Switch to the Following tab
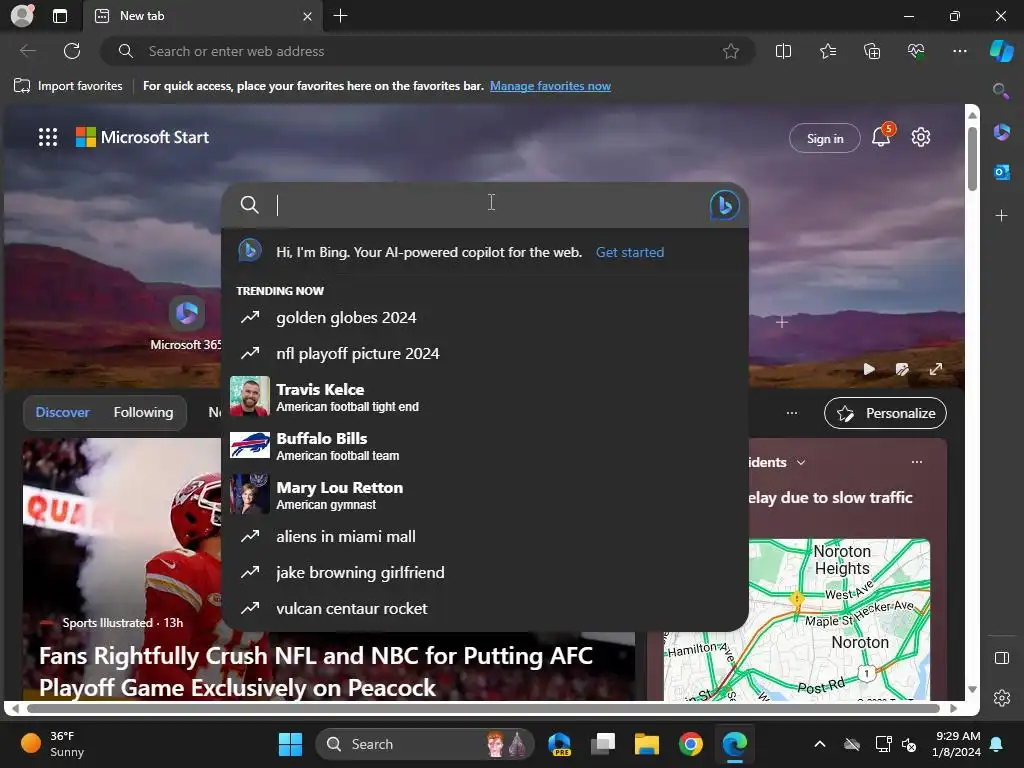The width and height of the screenshot is (1024, 768). (144, 412)
